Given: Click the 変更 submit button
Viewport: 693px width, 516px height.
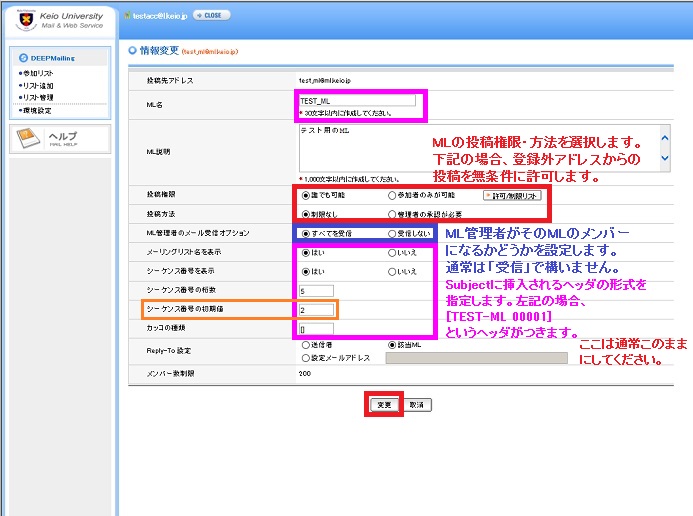Looking at the screenshot, I should pos(383,404).
